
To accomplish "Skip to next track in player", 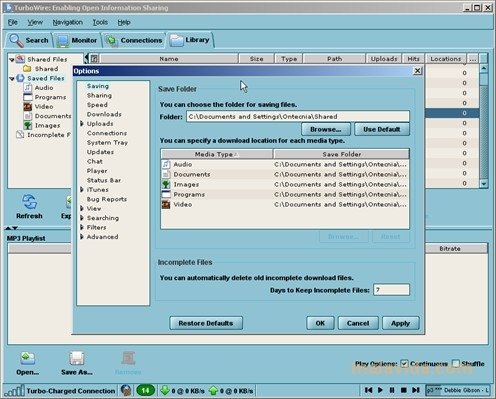I will pyautogui.click(x=416, y=390).
